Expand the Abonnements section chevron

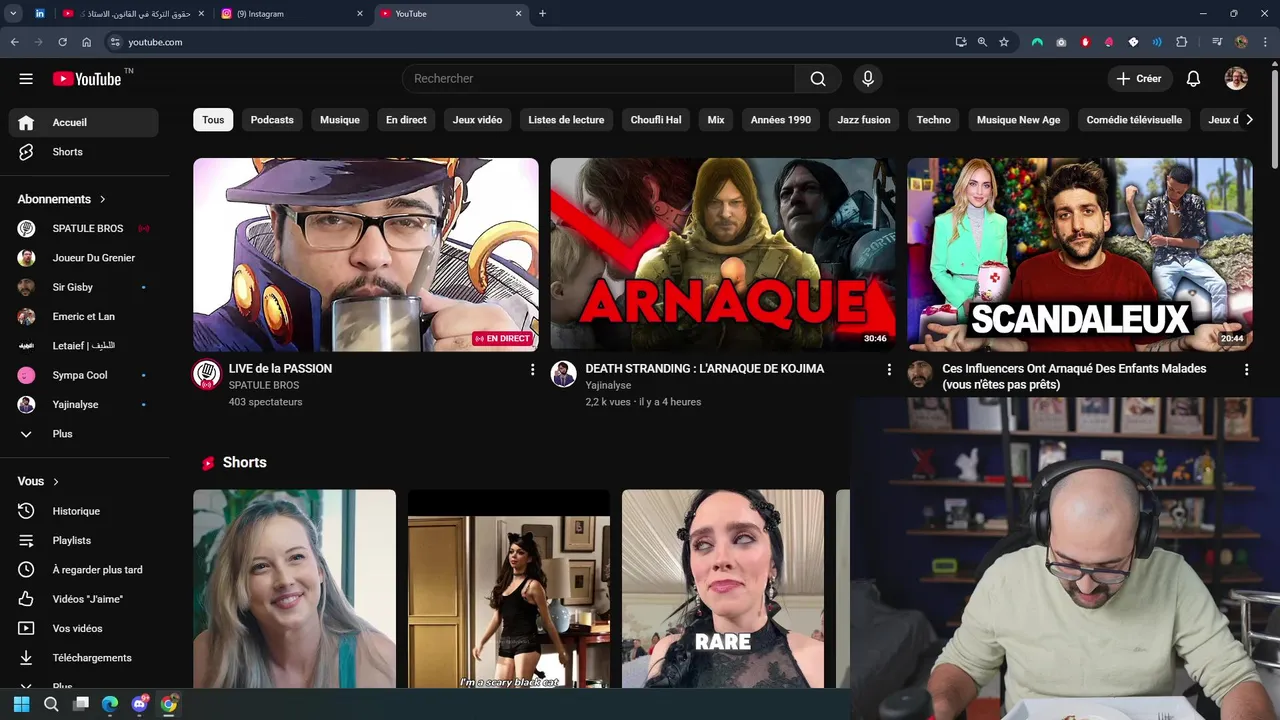(102, 199)
